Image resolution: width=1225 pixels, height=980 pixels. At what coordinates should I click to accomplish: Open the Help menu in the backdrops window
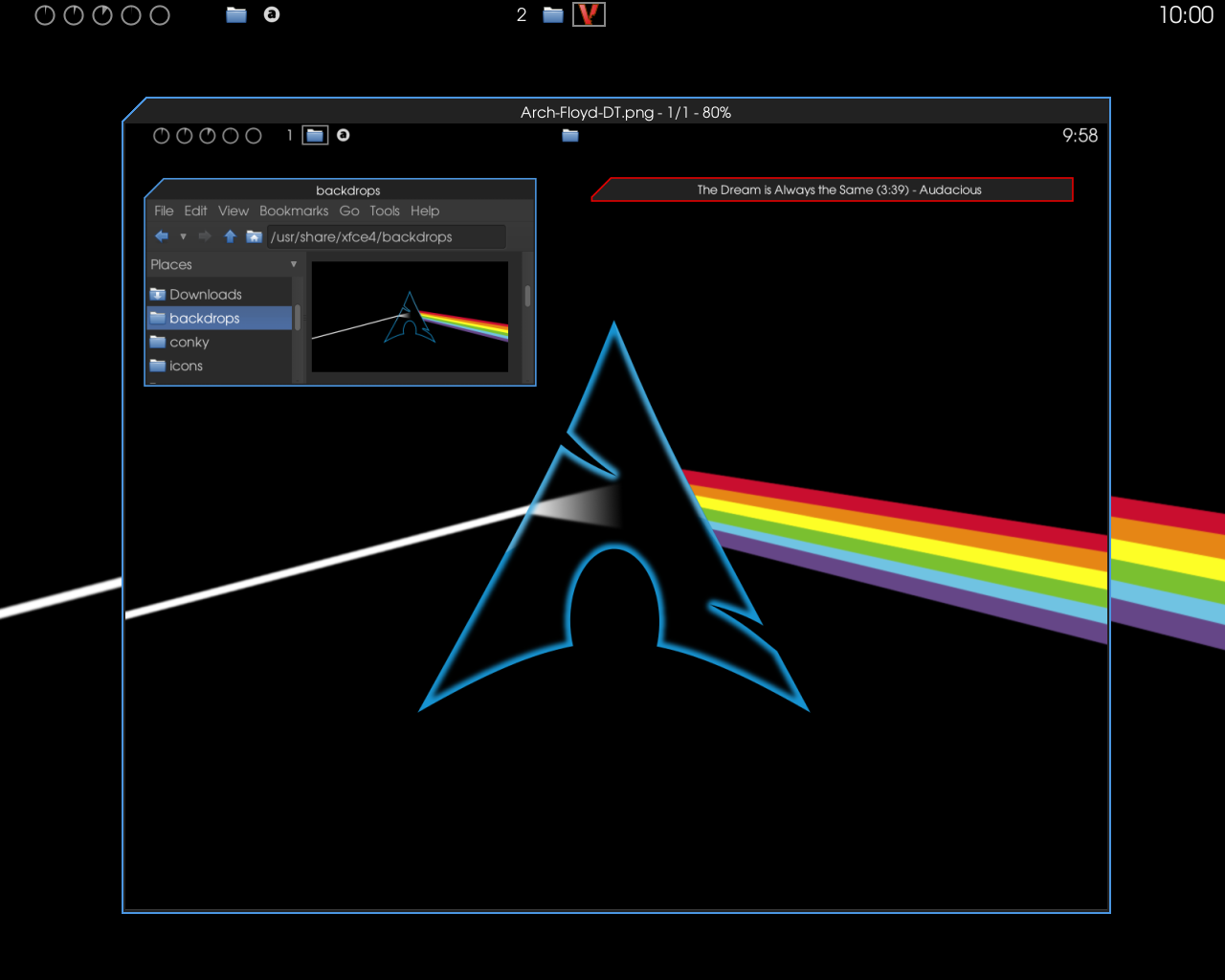tap(425, 211)
